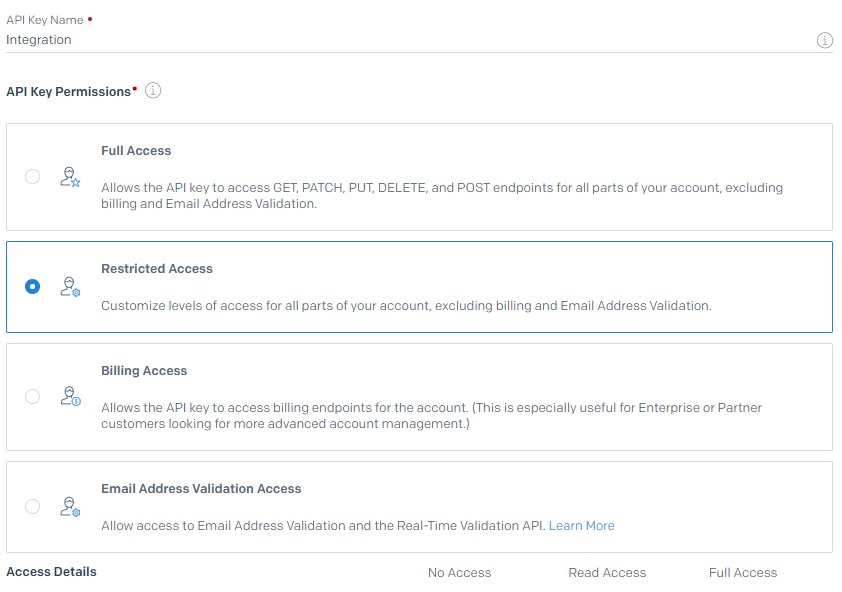Click the Restricted Access card heading

coord(157,269)
